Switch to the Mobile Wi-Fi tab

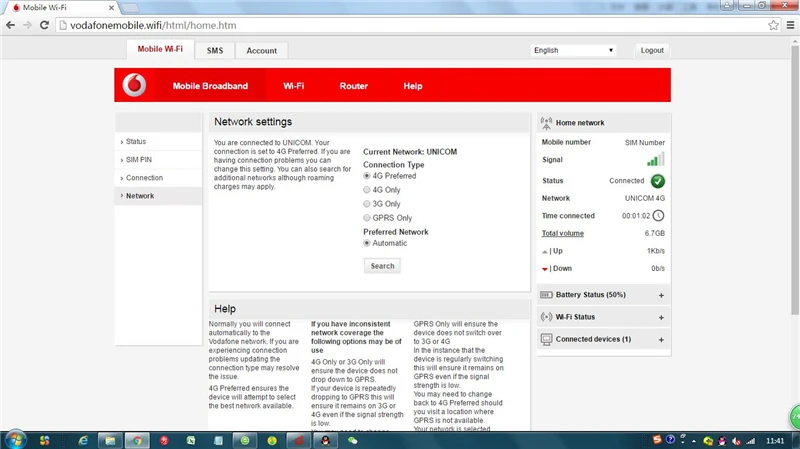160,49
